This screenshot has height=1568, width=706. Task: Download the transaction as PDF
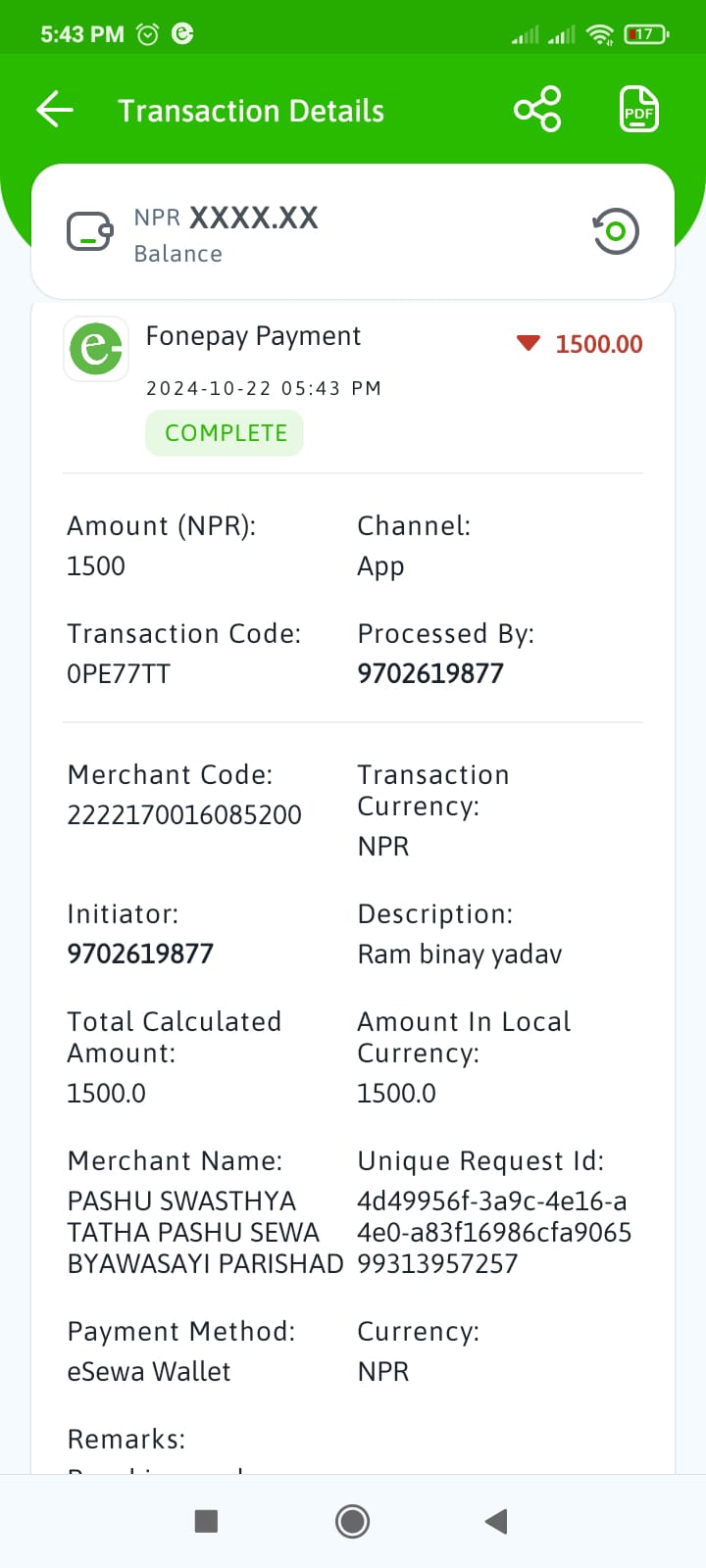639,109
